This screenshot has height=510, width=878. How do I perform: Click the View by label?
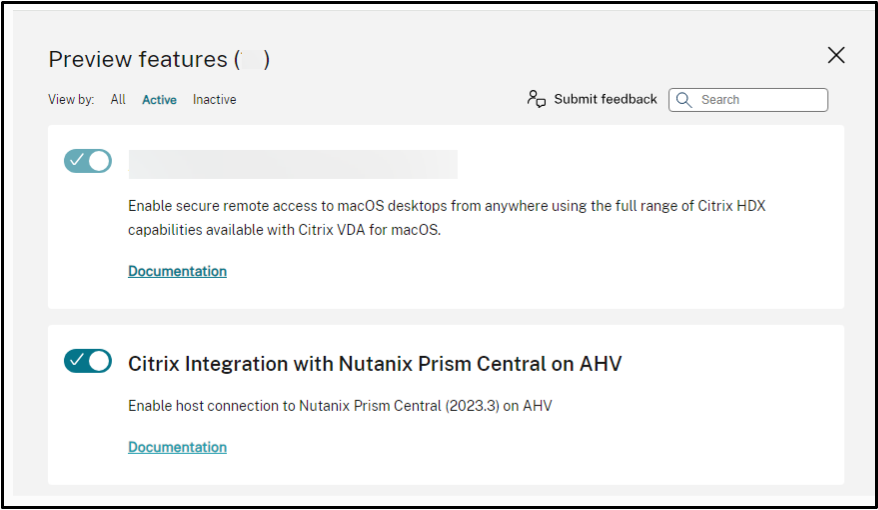tap(71, 100)
